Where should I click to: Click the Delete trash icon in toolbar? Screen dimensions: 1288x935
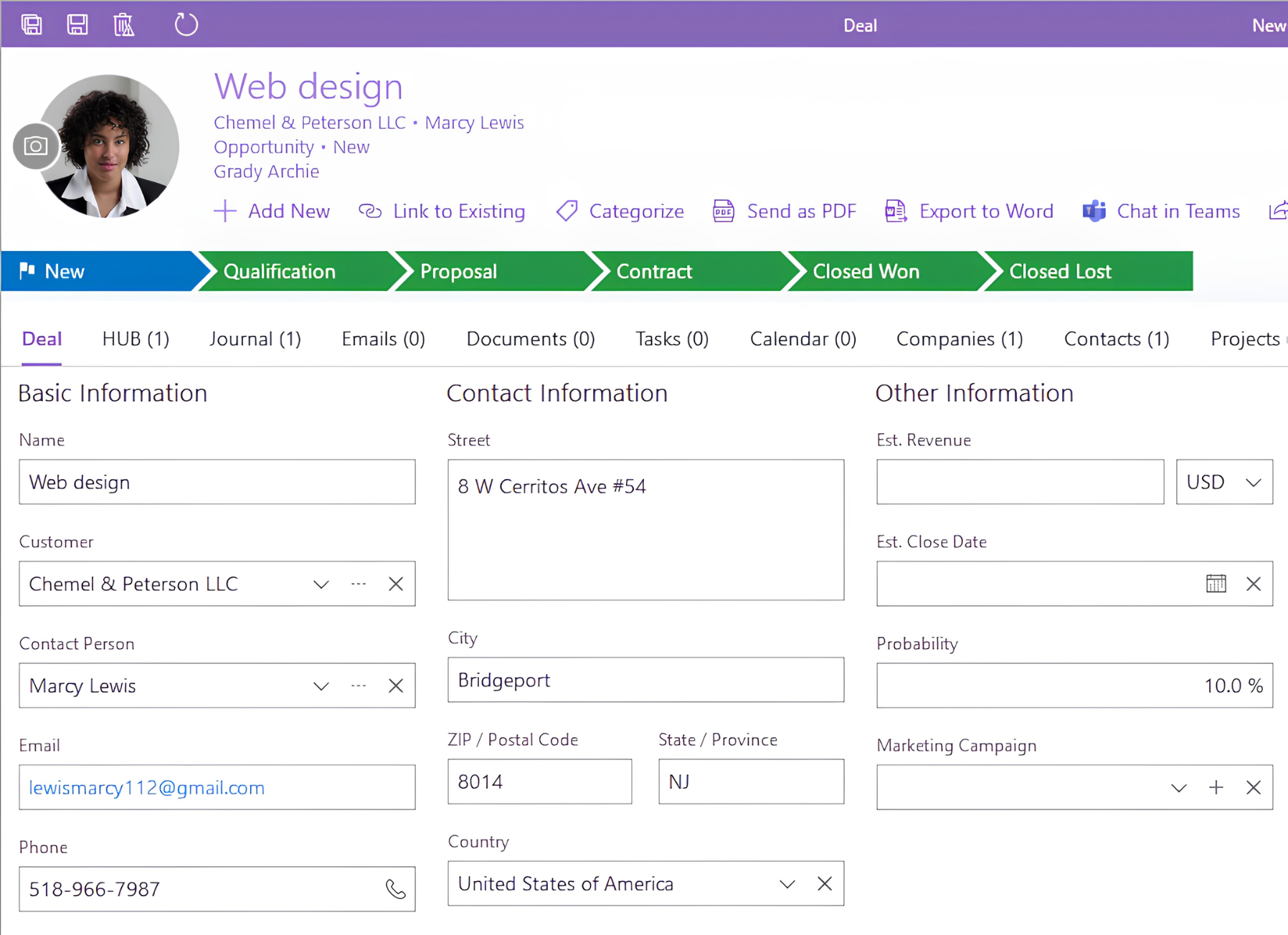[x=124, y=25]
